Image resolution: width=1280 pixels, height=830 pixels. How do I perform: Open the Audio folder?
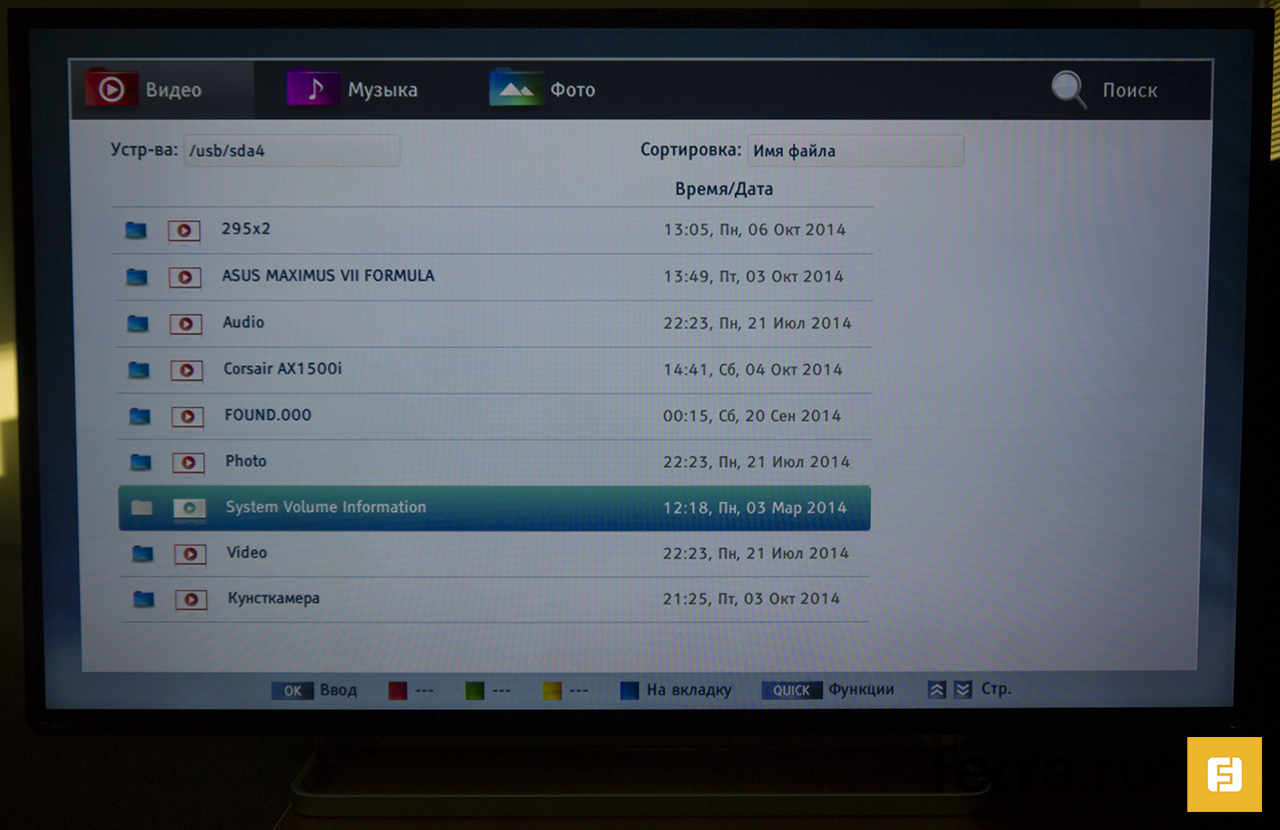494,323
